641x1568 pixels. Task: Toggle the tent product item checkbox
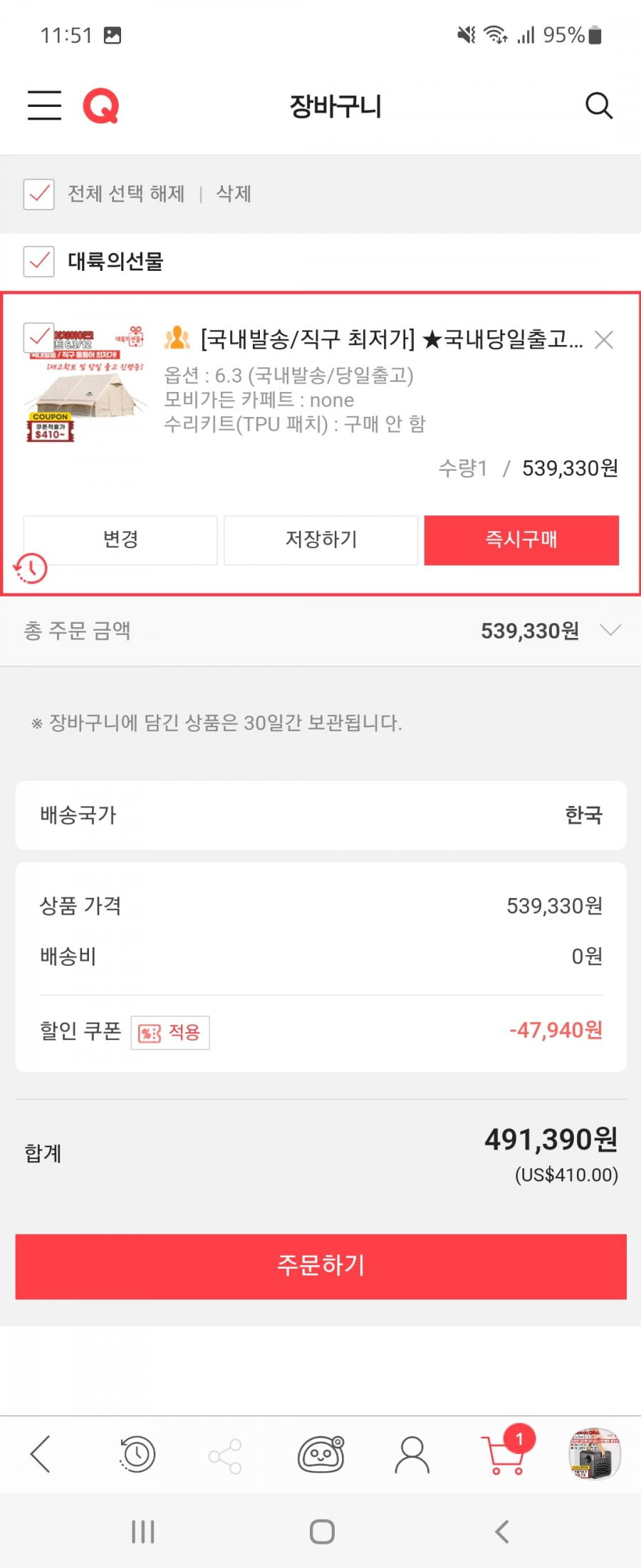tap(38, 338)
